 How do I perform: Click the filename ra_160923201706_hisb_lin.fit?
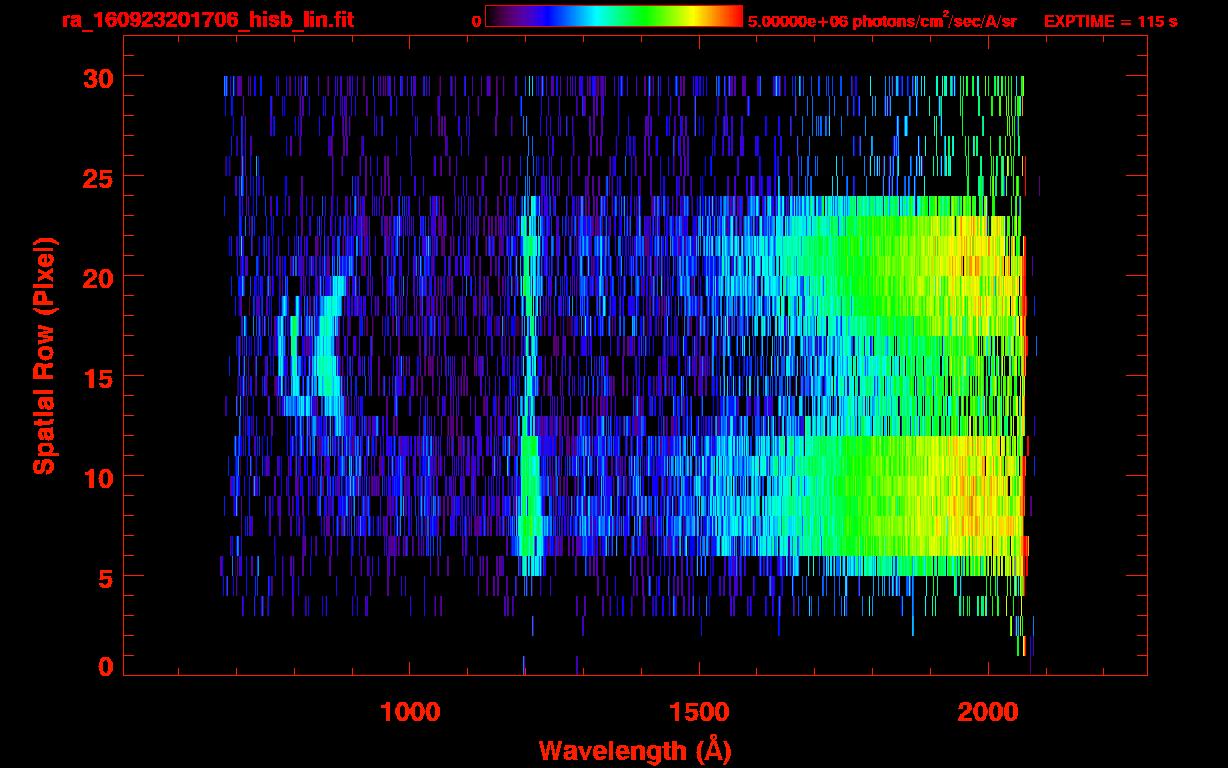click(206, 20)
